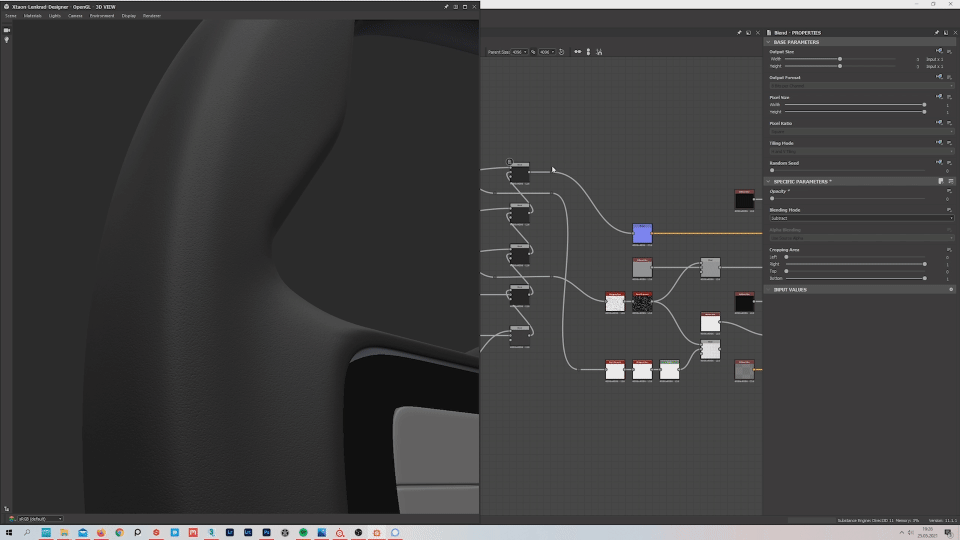Open Lightroom from the taskbar

[x=230, y=533]
